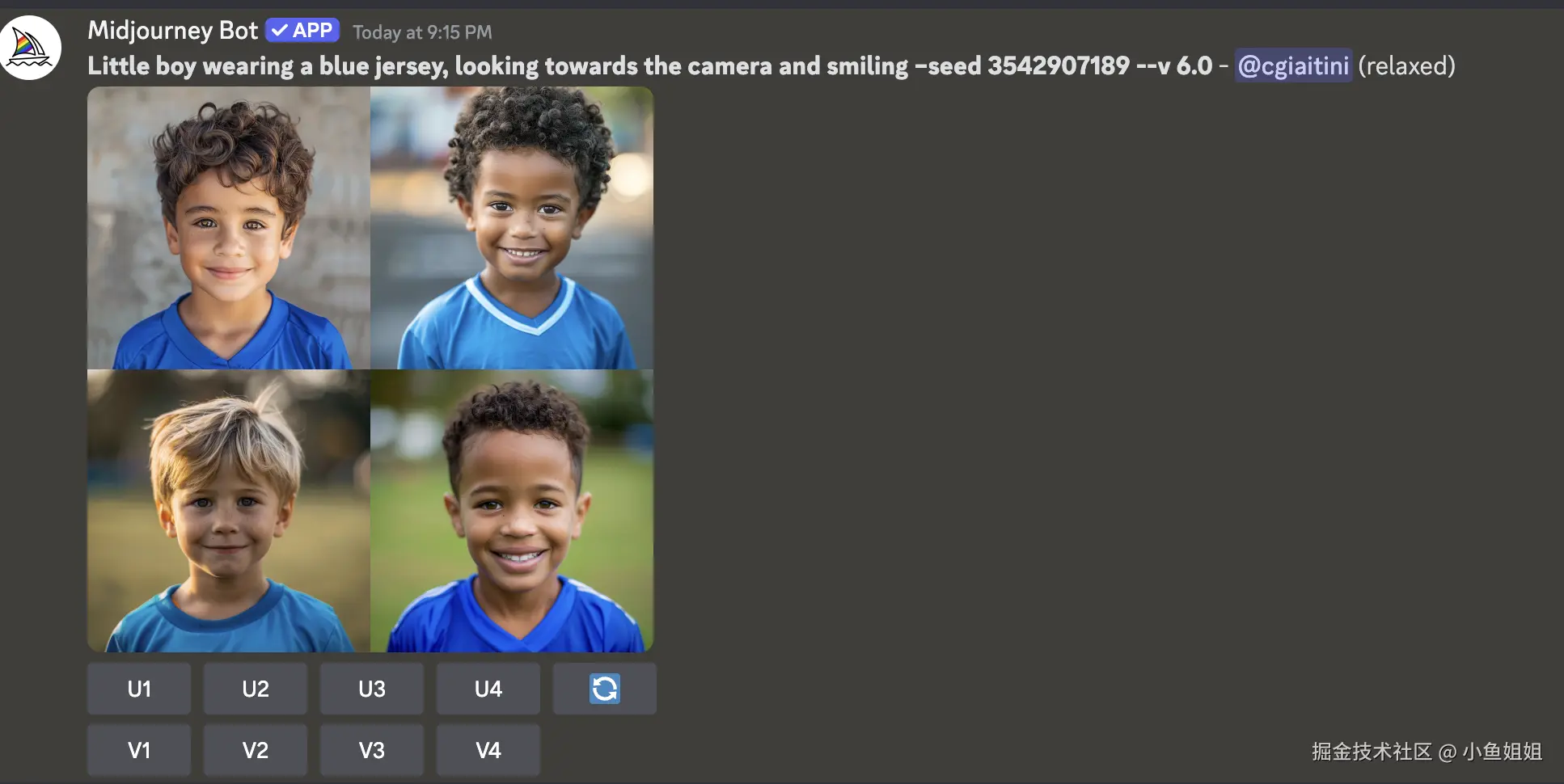The image size is (1564, 784).
Task: Upscale the fourth image with U4
Action: (488, 689)
